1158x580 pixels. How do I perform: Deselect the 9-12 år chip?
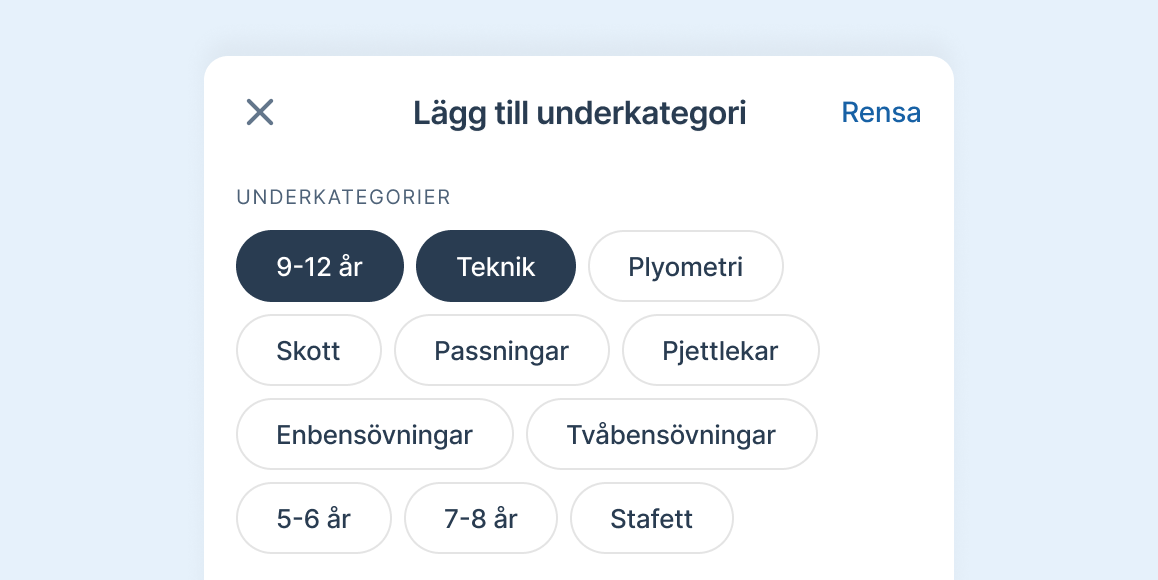click(320, 266)
